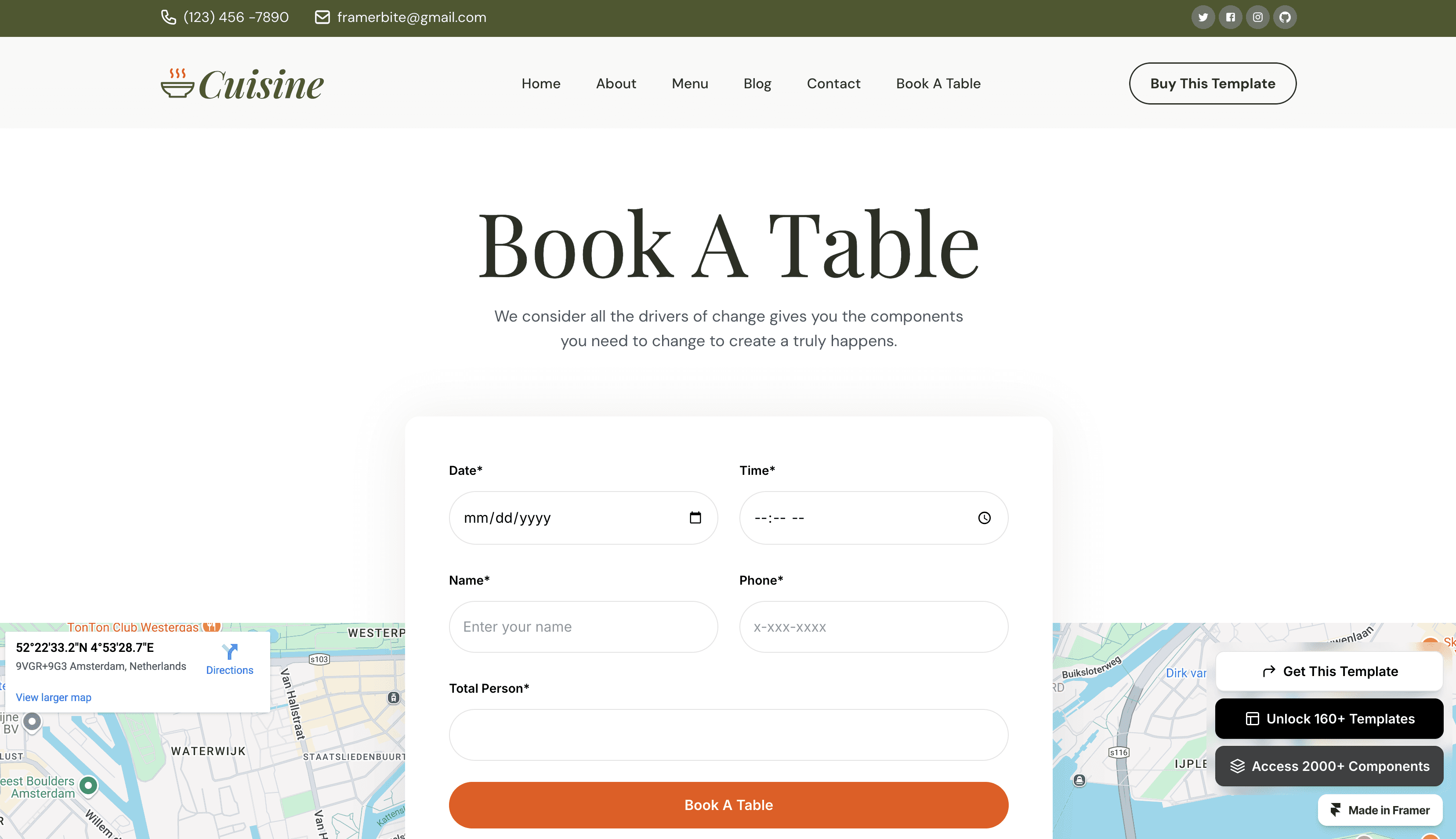Viewport: 1456px width, 839px height.
Task: Click the Enter your name field
Action: (583, 626)
